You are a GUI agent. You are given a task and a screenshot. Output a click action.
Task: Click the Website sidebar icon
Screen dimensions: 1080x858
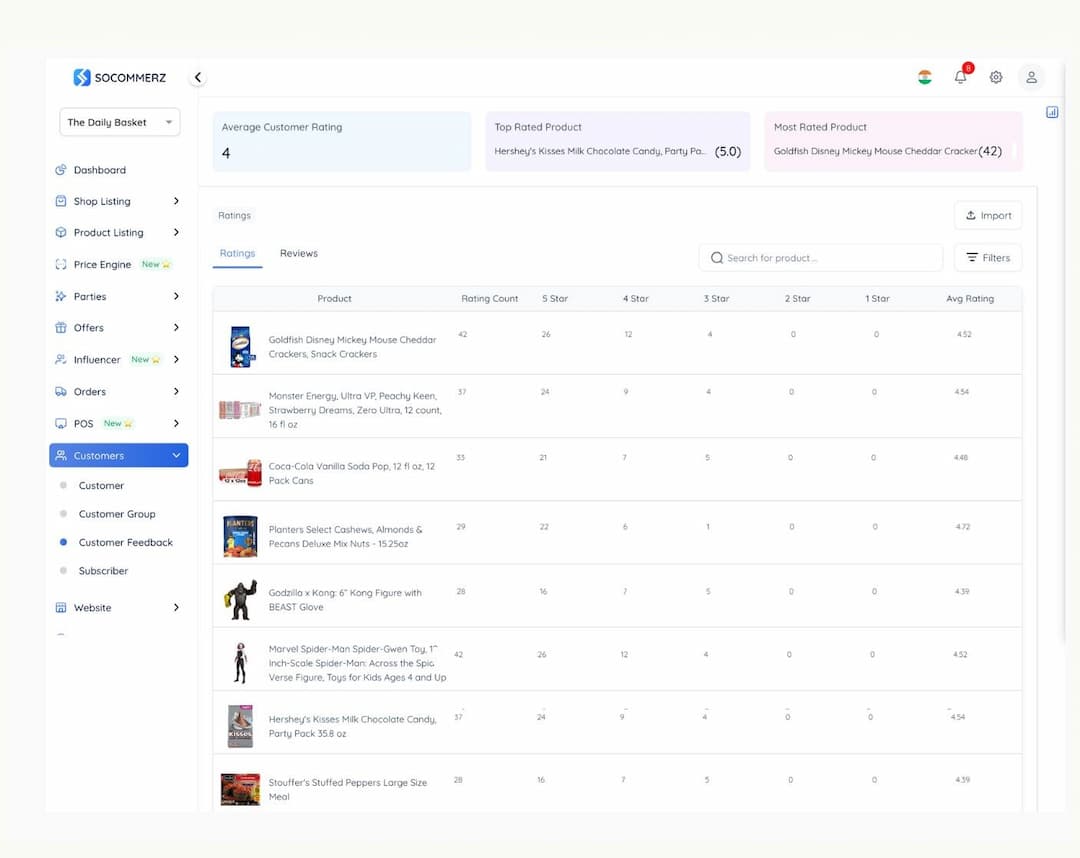(61, 607)
